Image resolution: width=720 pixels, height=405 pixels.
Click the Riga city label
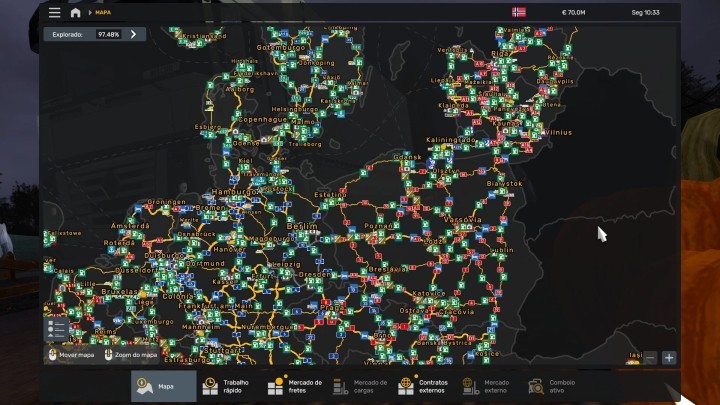[500, 53]
